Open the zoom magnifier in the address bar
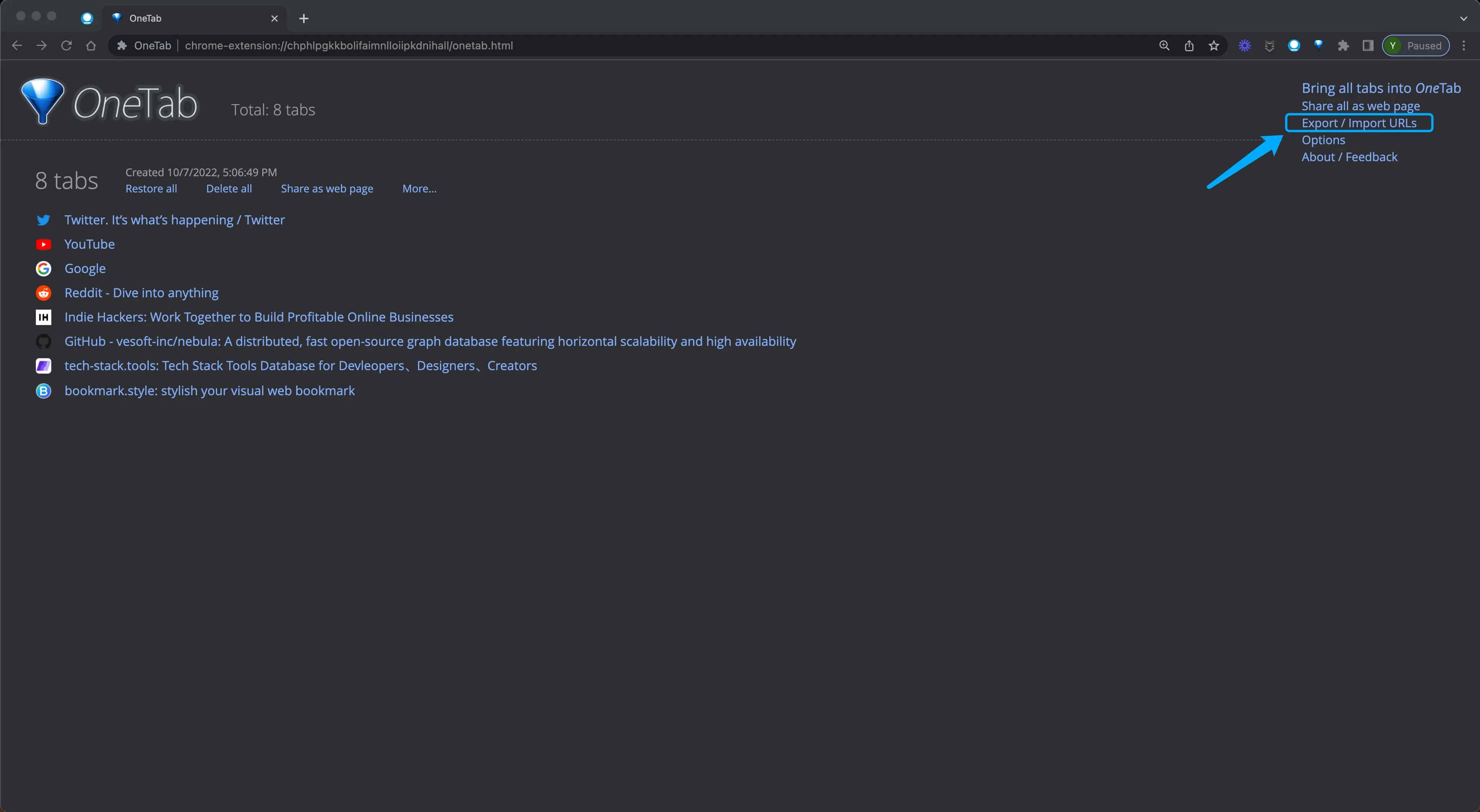 (1163, 45)
